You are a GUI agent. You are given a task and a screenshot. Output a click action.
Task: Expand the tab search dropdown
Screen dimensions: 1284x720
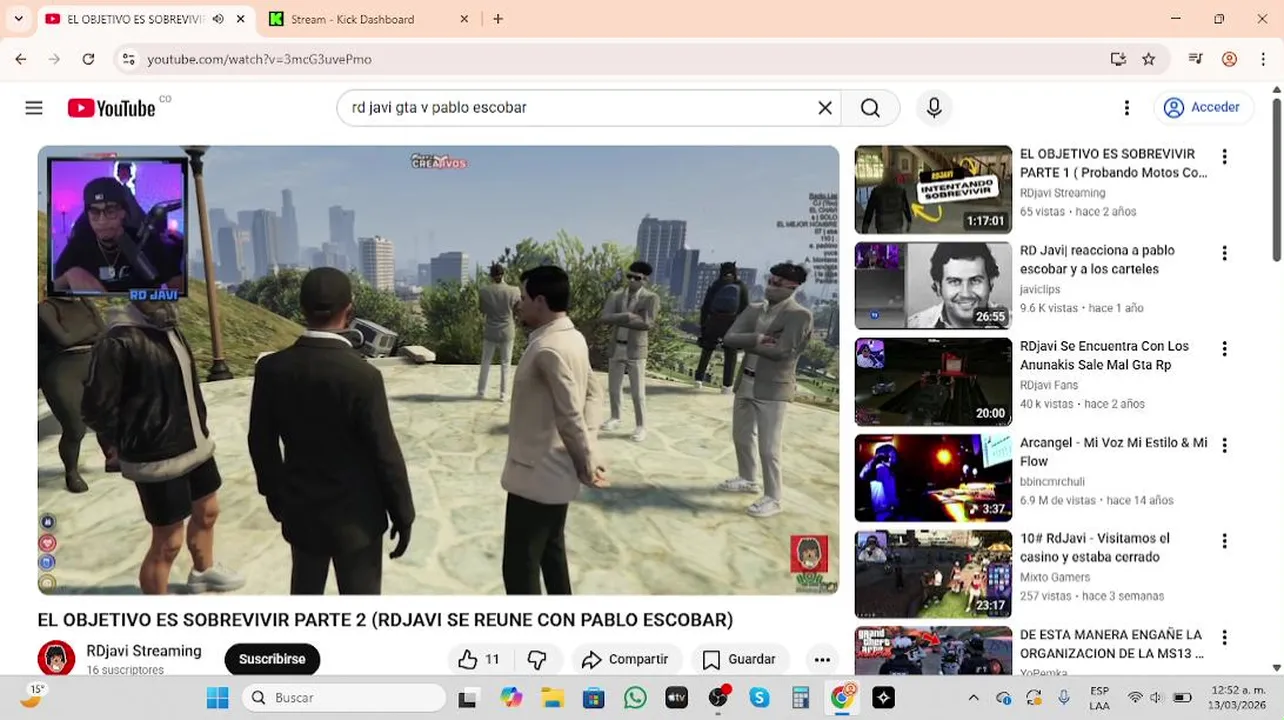coord(18,19)
